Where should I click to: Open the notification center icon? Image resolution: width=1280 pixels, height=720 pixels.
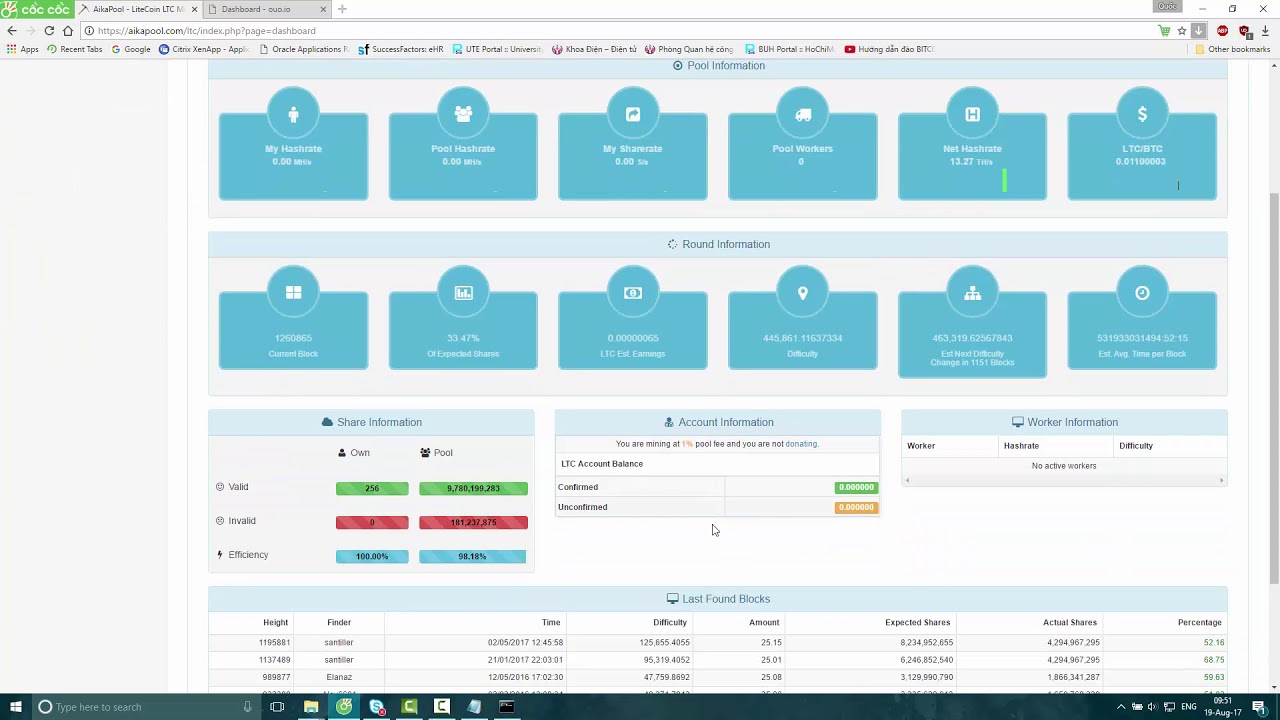tap(1260, 707)
